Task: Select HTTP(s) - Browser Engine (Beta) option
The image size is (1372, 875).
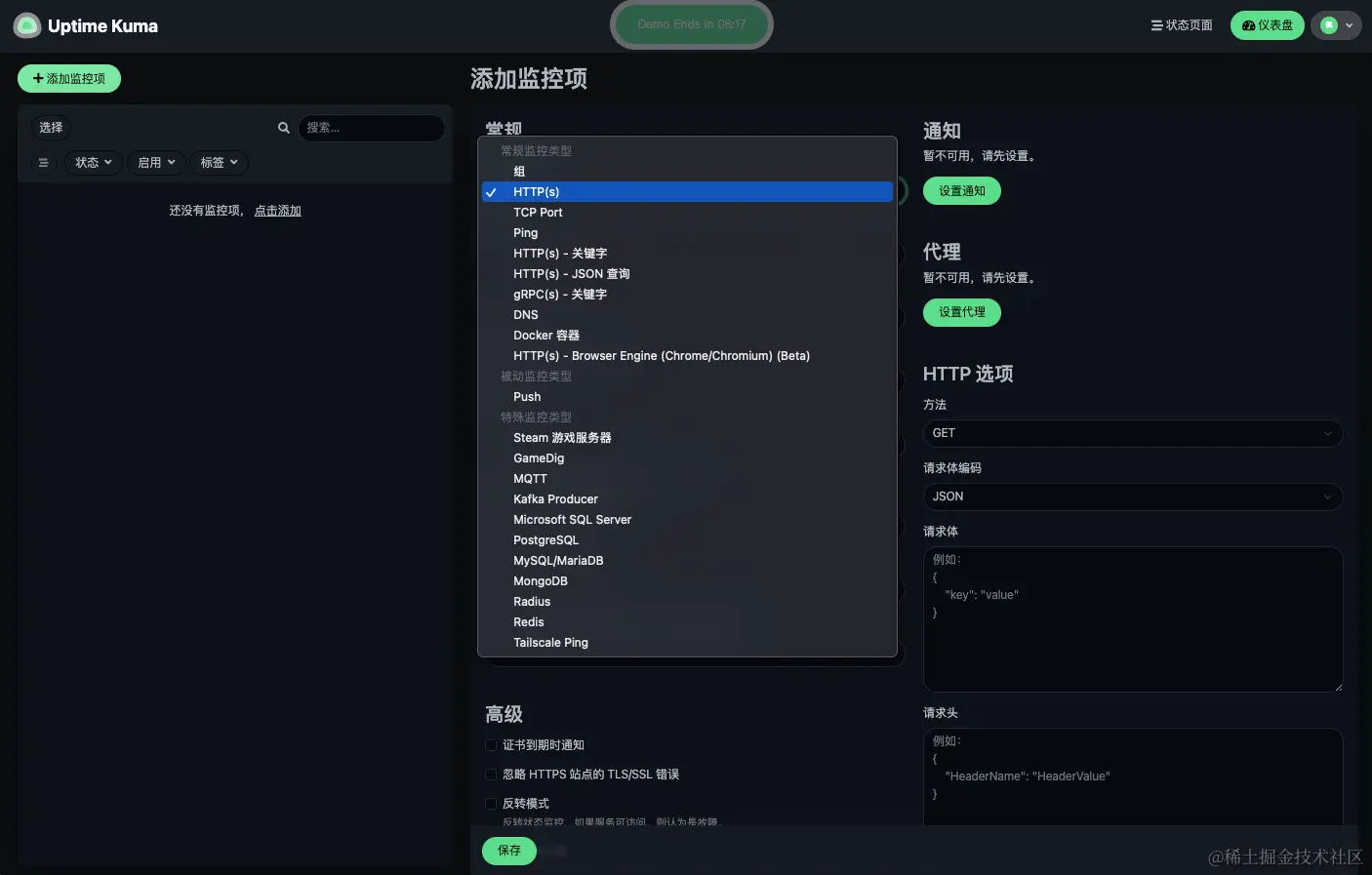Action: (x=687, y=356)
